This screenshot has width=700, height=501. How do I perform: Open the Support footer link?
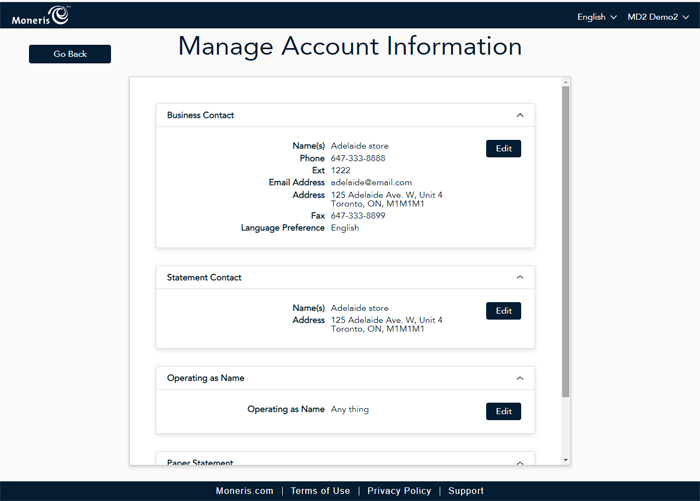point(466,491)
